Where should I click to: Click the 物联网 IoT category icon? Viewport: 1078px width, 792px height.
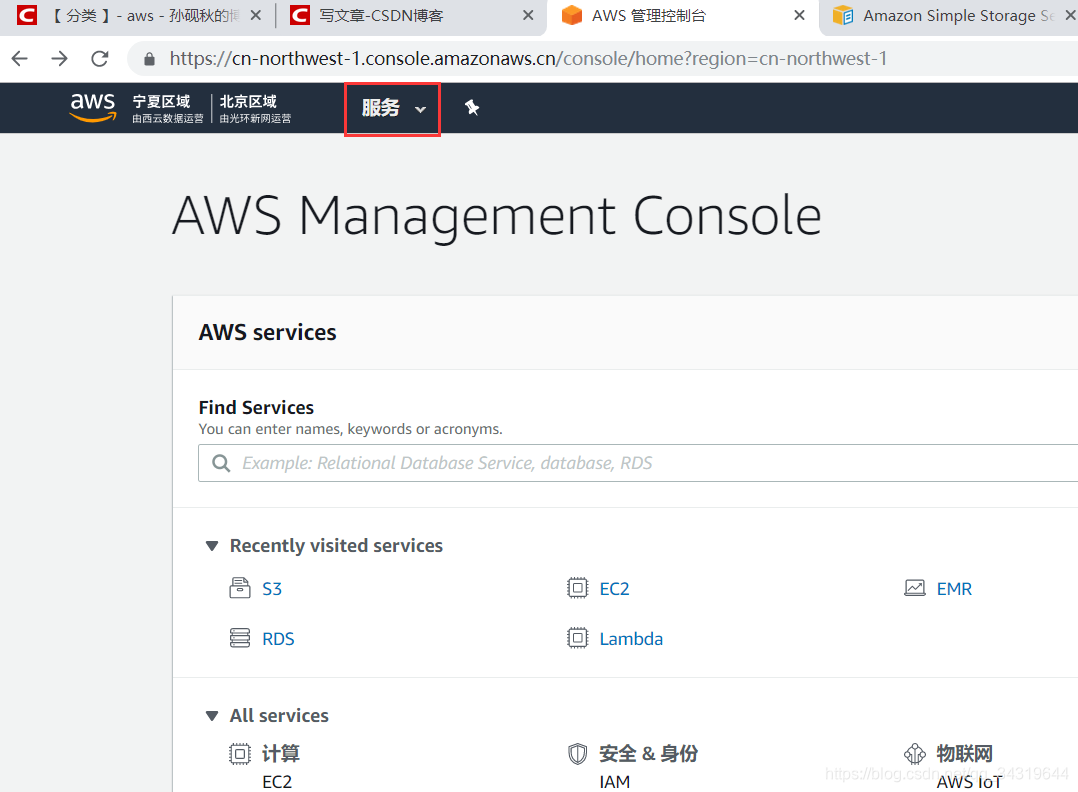pos(915,753)
